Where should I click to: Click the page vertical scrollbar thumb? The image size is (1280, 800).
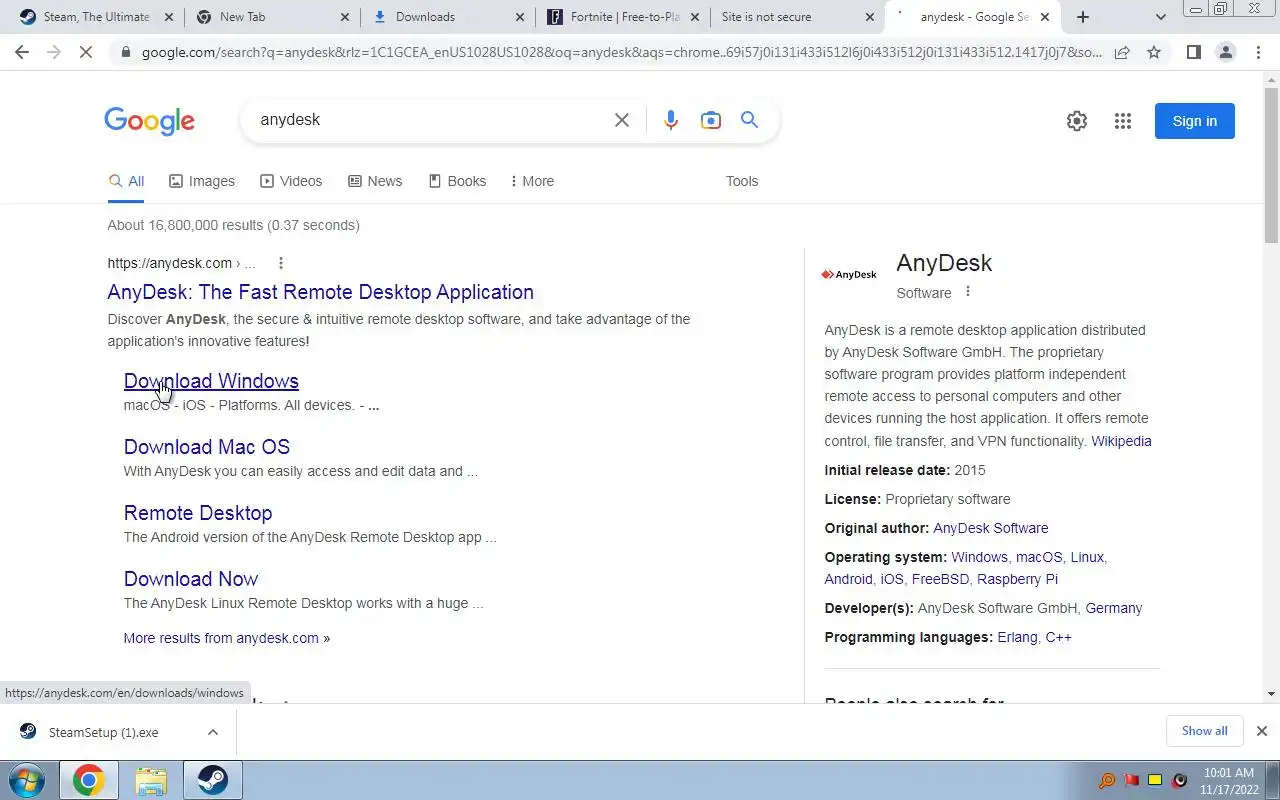1271,165
